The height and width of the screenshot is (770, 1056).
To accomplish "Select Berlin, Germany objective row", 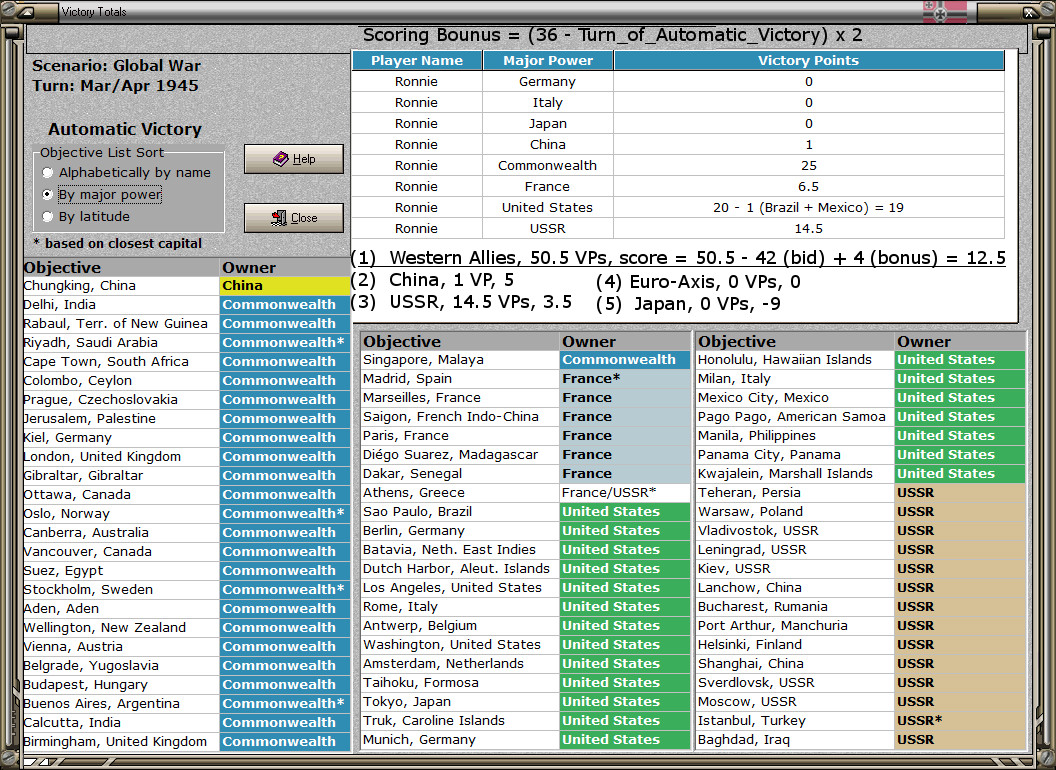I will (525, 531).
